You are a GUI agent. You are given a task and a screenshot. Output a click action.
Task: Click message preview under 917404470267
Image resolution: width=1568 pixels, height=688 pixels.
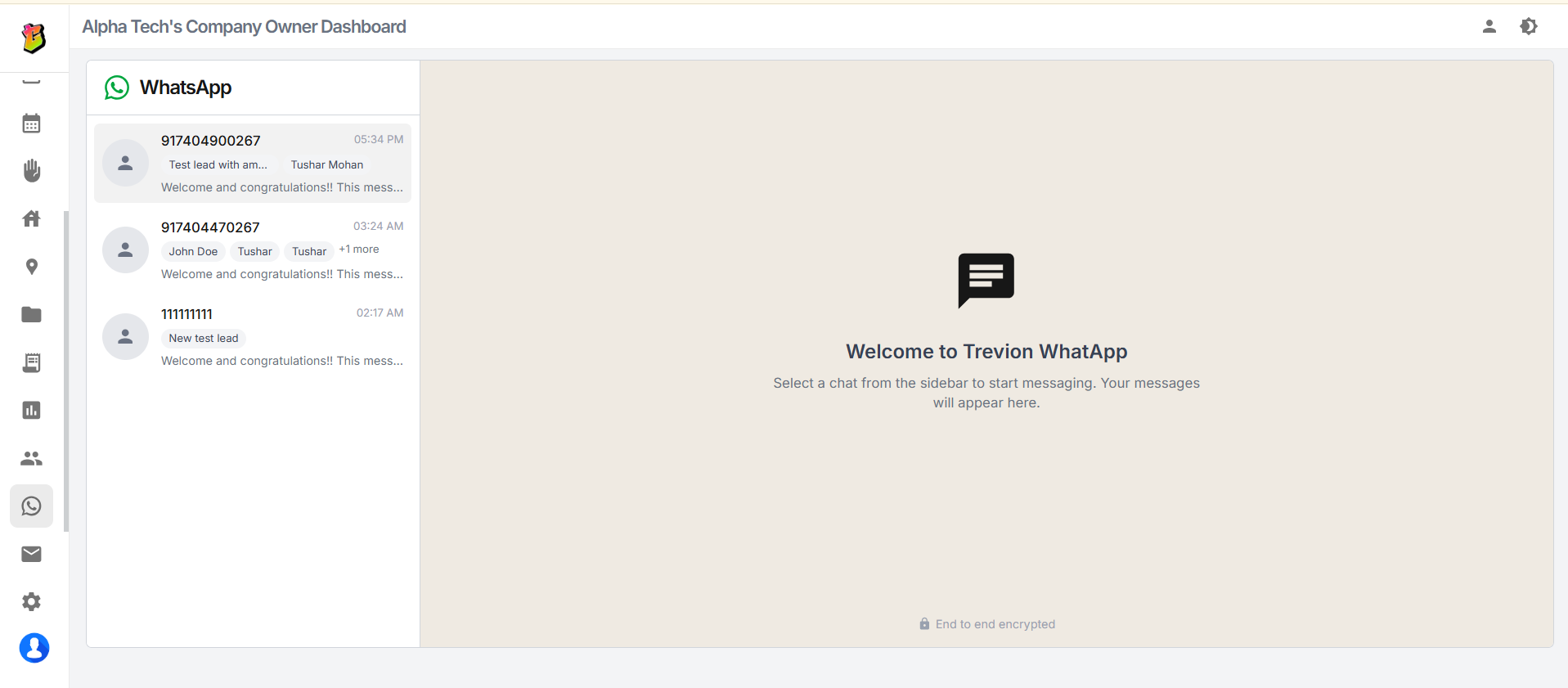point(282,274)
